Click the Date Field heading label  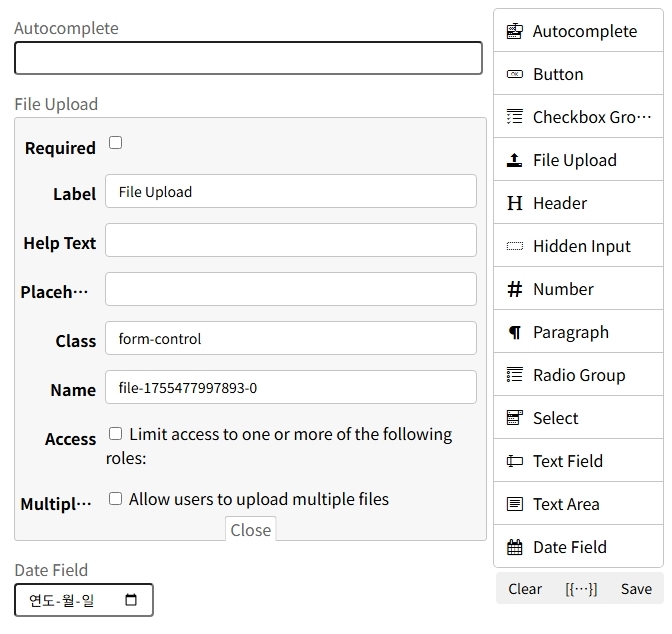[x=51, y=570]
